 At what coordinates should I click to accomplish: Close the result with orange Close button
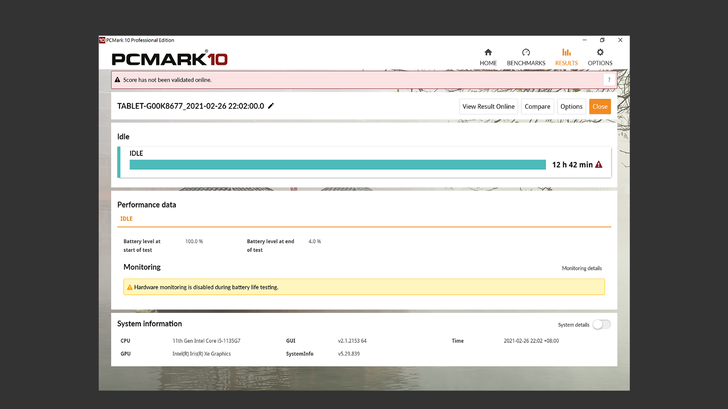[x=600, y=106]
